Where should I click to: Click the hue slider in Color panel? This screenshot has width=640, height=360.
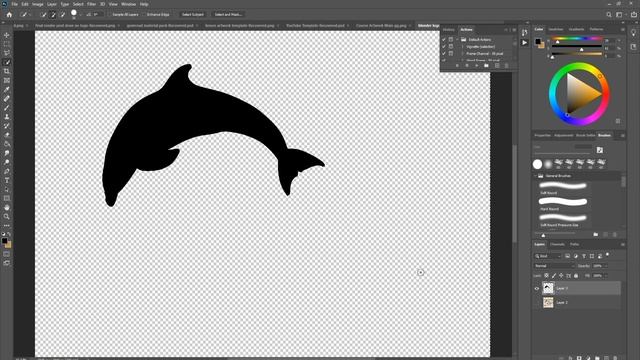pyautogui.click(x=577, y=39)
